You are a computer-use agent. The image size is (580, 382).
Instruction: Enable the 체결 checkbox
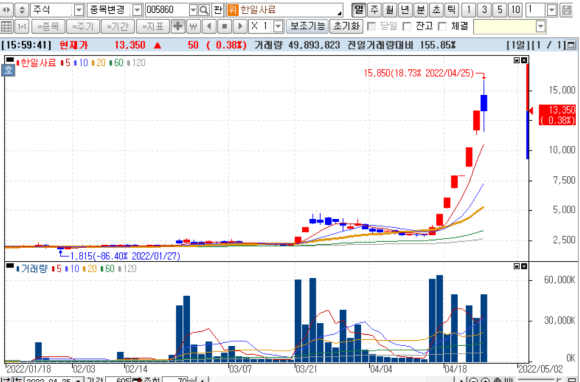pyautogui.click(x=442, y=27)
